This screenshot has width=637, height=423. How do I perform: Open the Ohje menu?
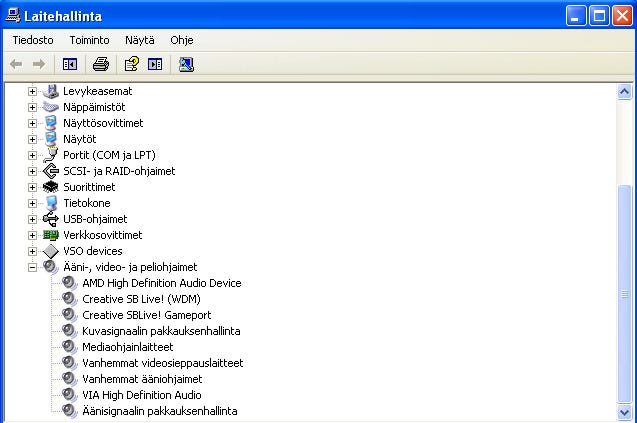pyautogui.click(x=182, y=40)
